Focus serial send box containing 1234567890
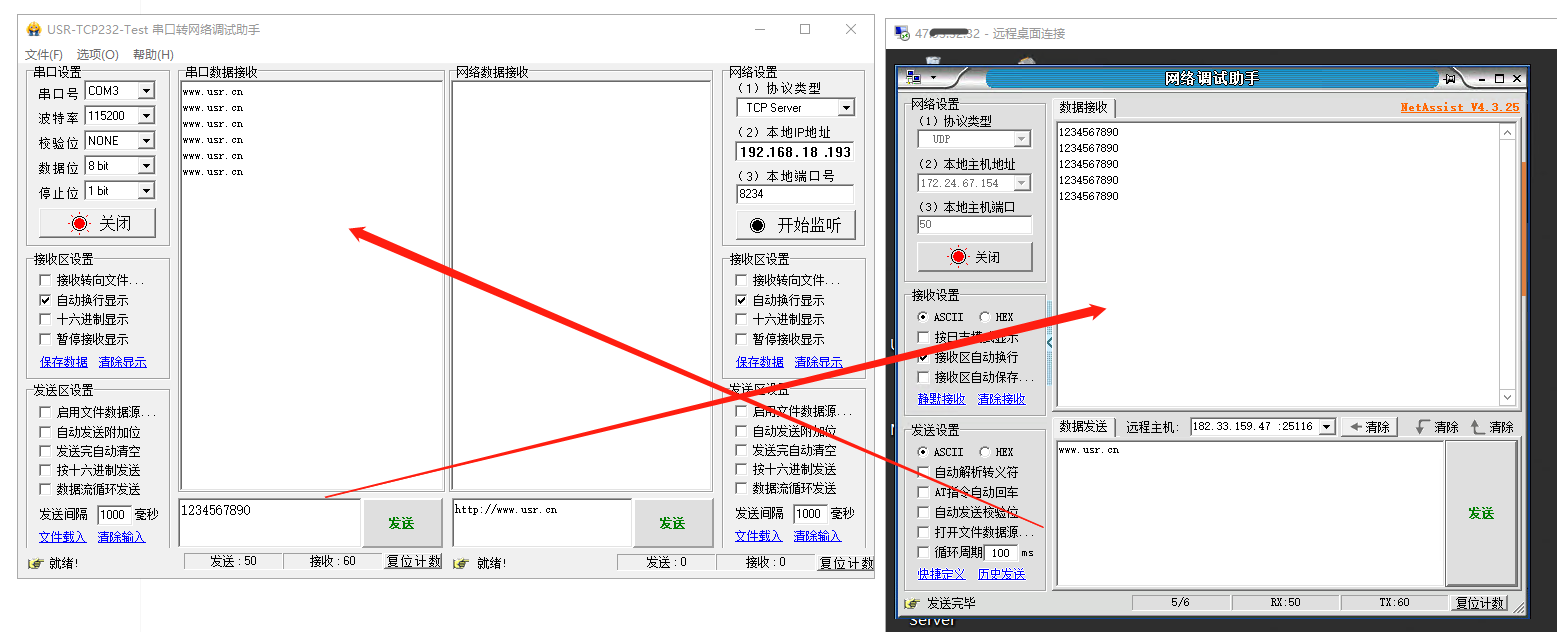Image resolution: width=1557 pixels, height=632 pixels. [269, 522]
